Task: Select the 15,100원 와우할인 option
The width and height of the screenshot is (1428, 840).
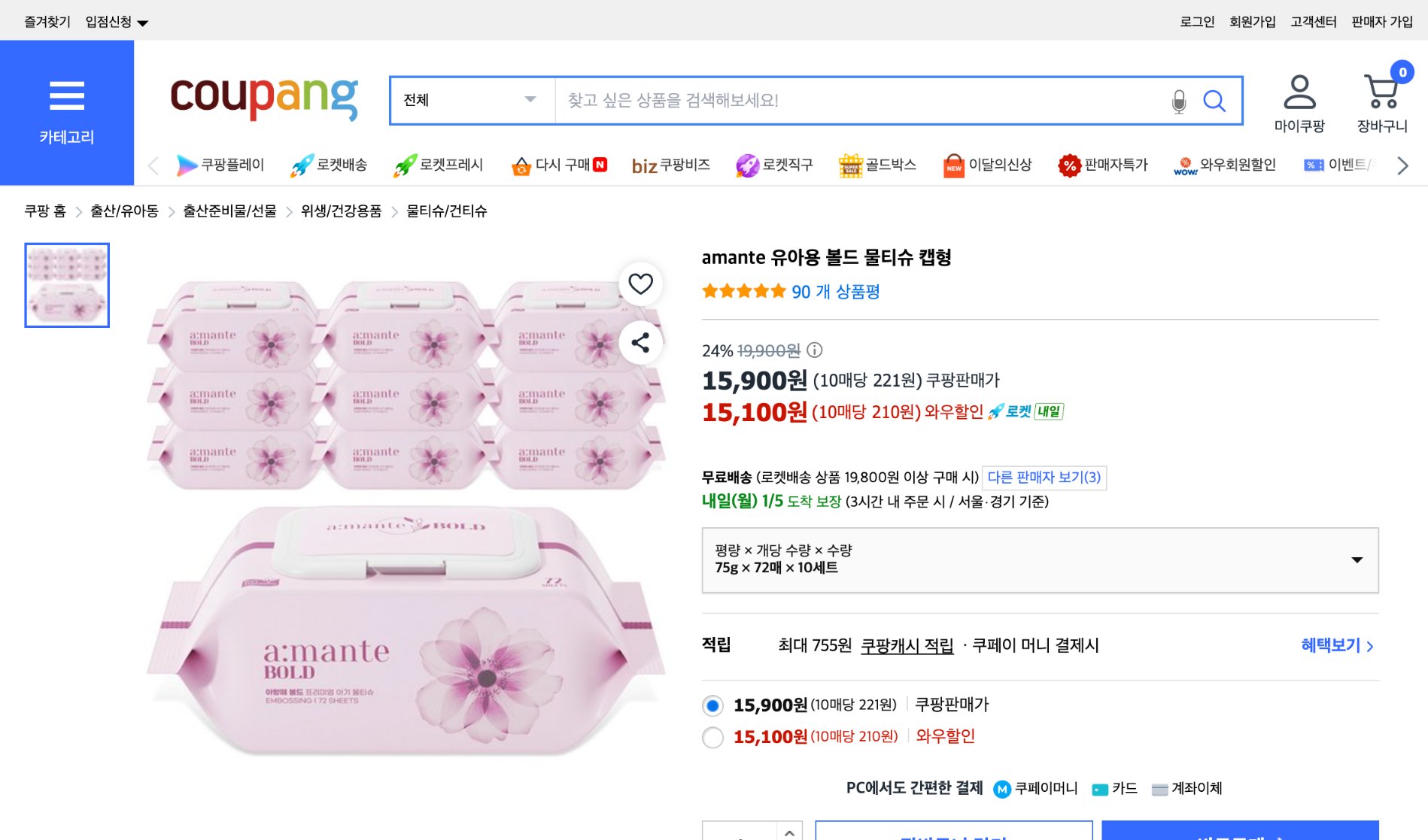Action: point(712,738)
